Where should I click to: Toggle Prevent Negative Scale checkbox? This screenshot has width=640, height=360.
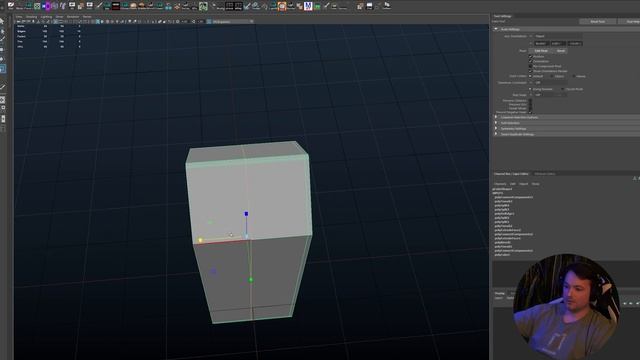click(x=530, y=112)
